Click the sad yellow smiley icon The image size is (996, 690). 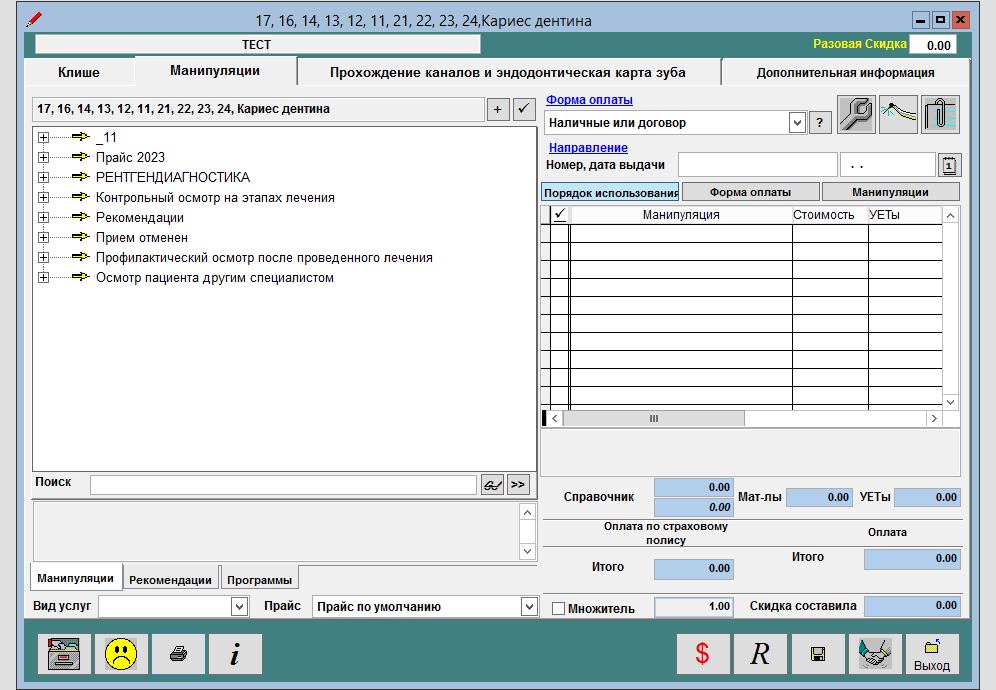pos(122,655)
